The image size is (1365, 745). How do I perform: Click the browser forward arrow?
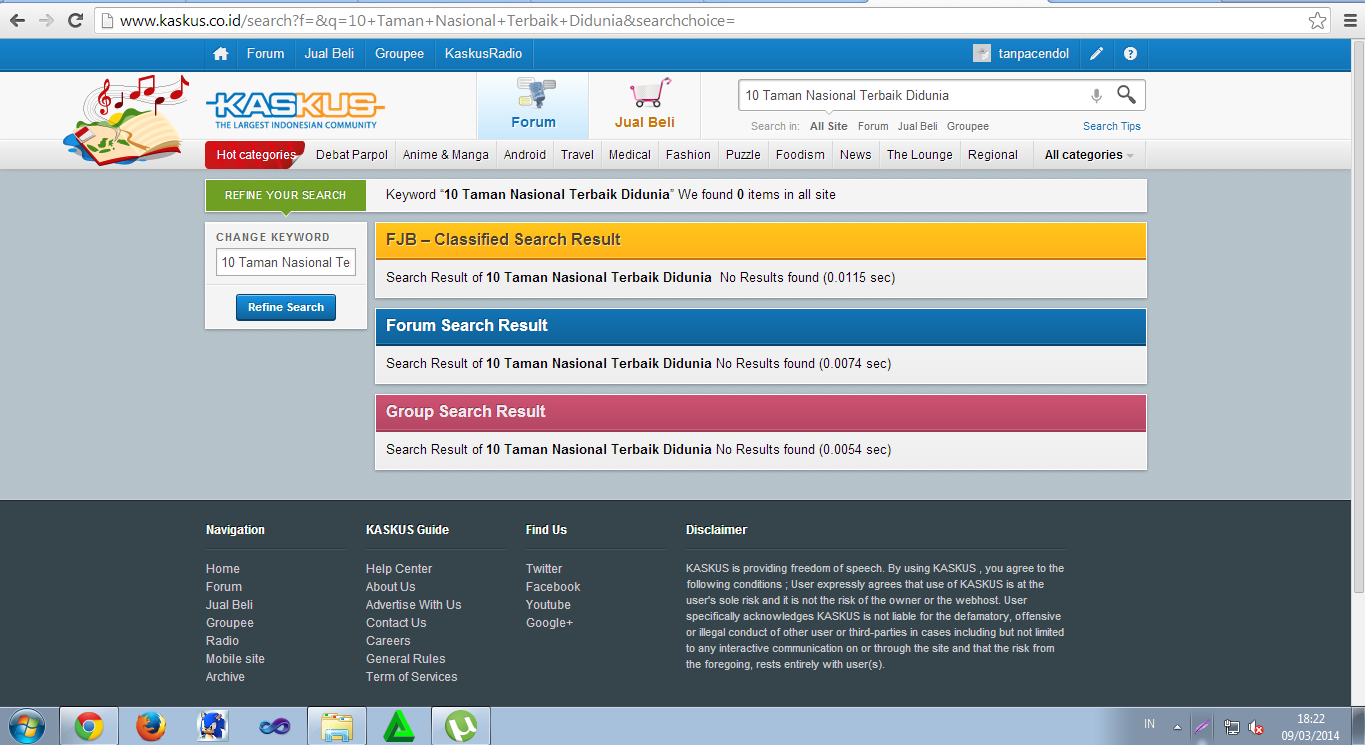46,20
